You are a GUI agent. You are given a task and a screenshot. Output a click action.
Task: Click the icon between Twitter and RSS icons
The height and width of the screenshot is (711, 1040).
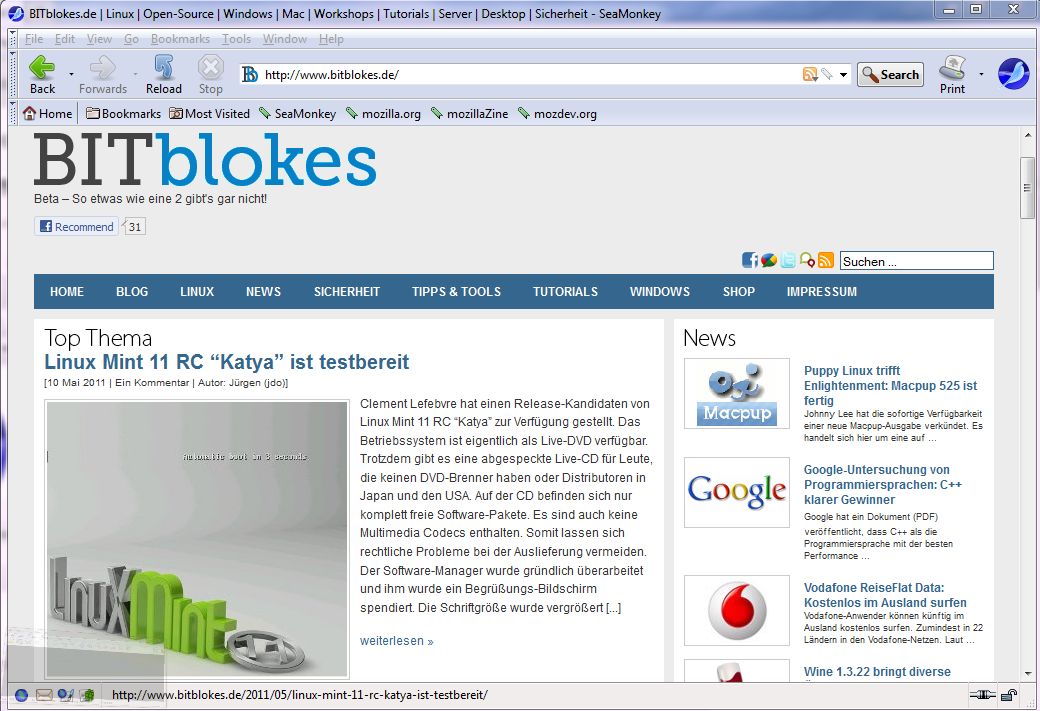807,260
